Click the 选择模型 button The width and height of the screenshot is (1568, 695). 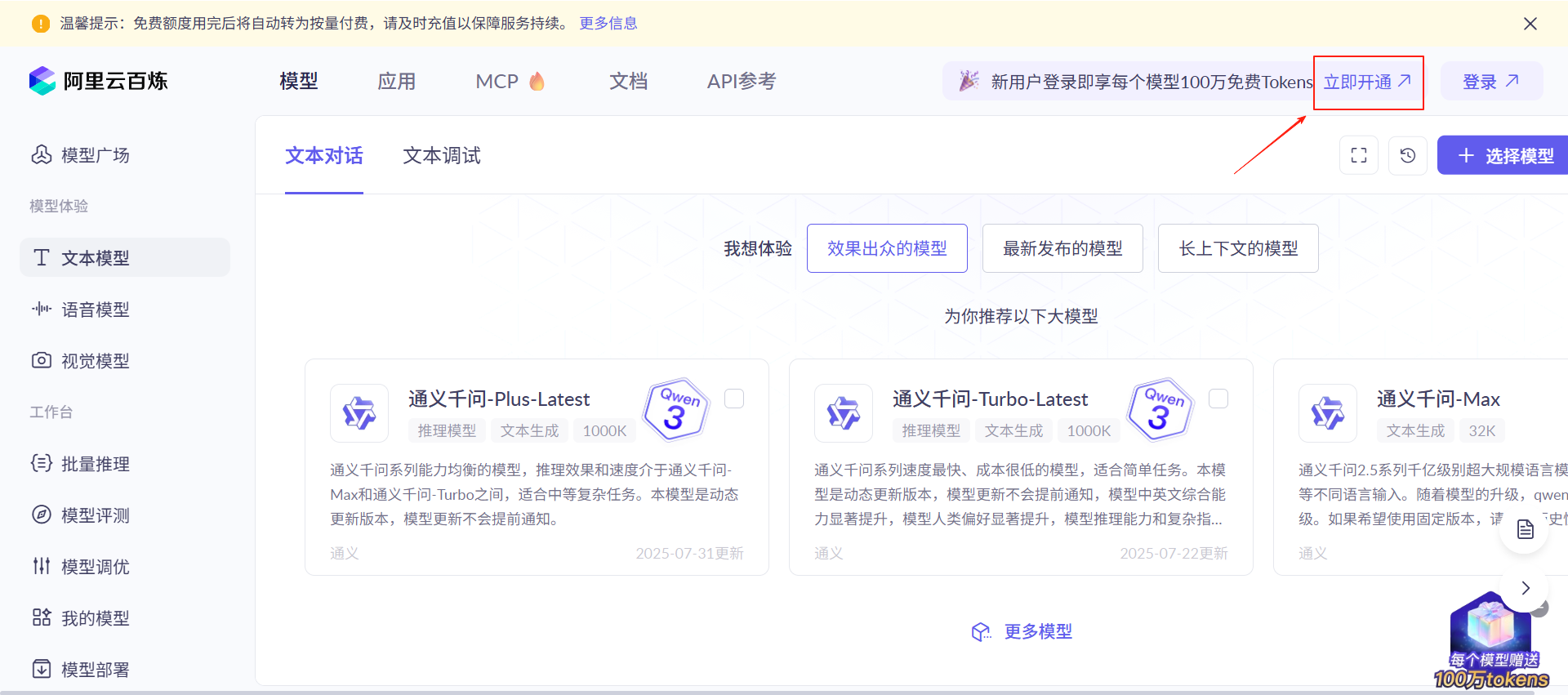(x=1503, y=155)
